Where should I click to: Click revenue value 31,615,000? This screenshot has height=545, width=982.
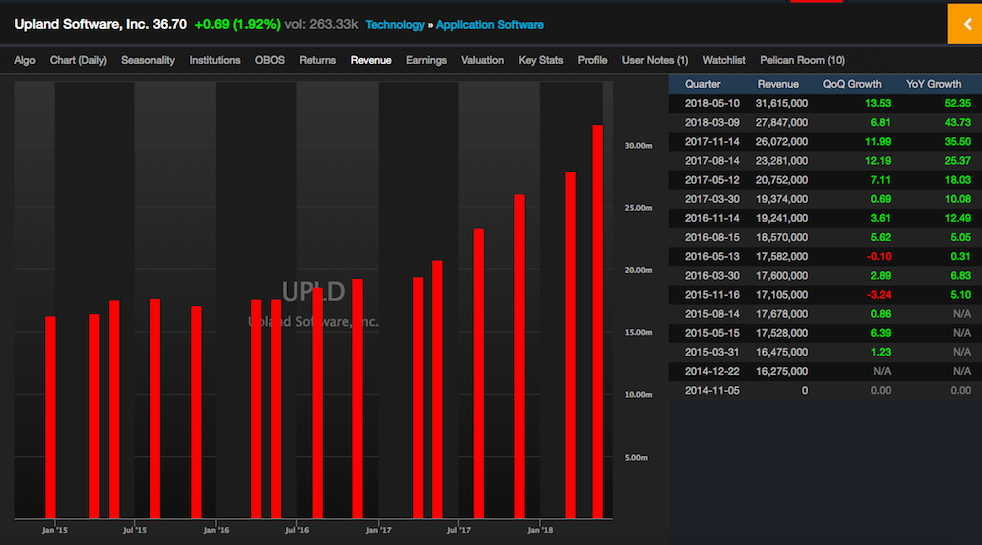[782, 103]
